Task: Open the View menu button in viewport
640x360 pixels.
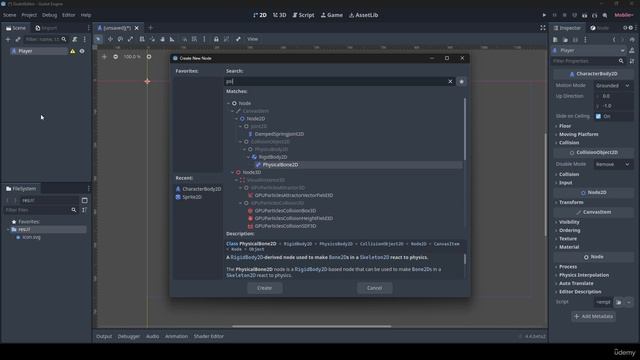Action: (x=253, y=39)
